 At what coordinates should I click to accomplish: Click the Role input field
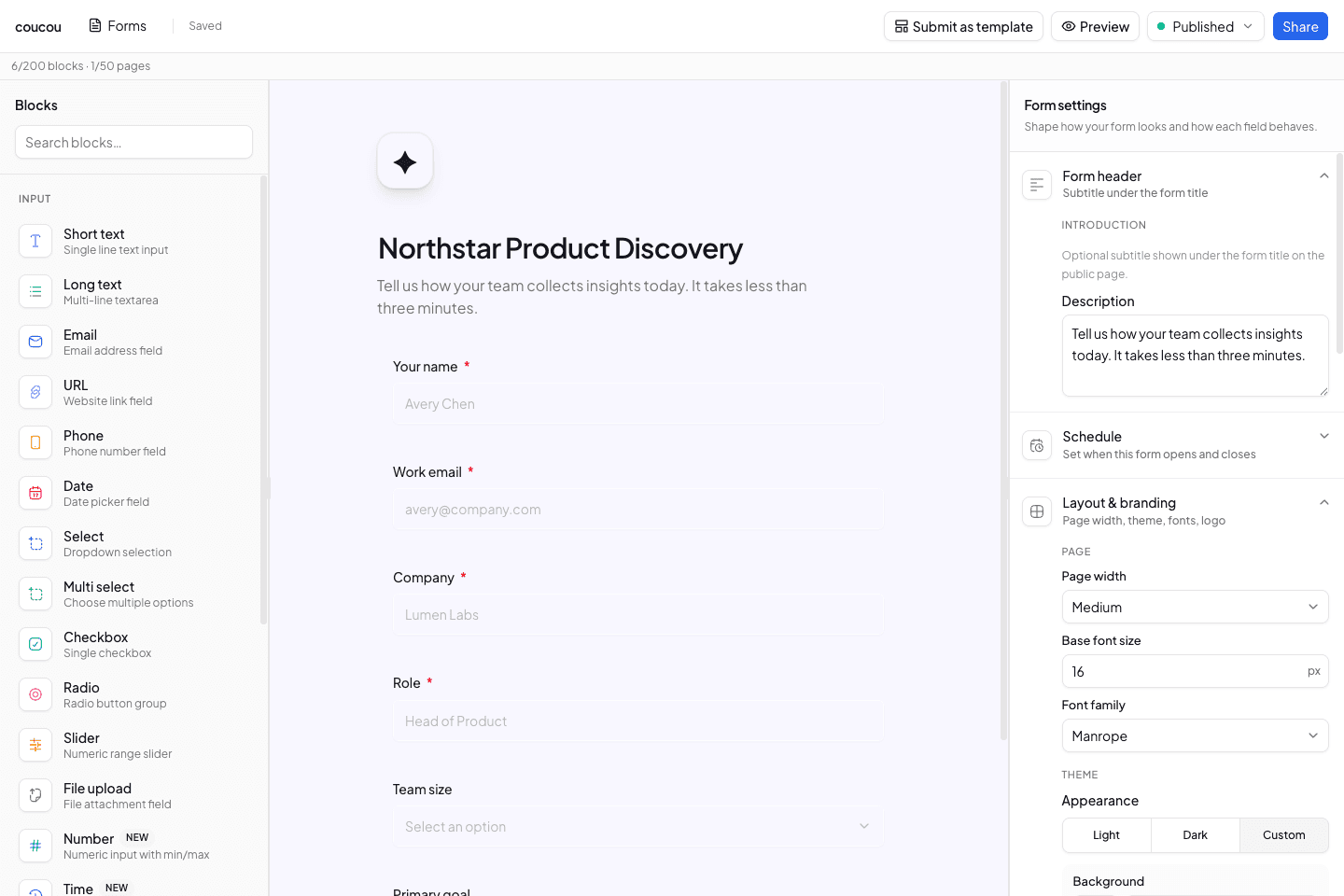pyautogui.click(x=637, y=721)
